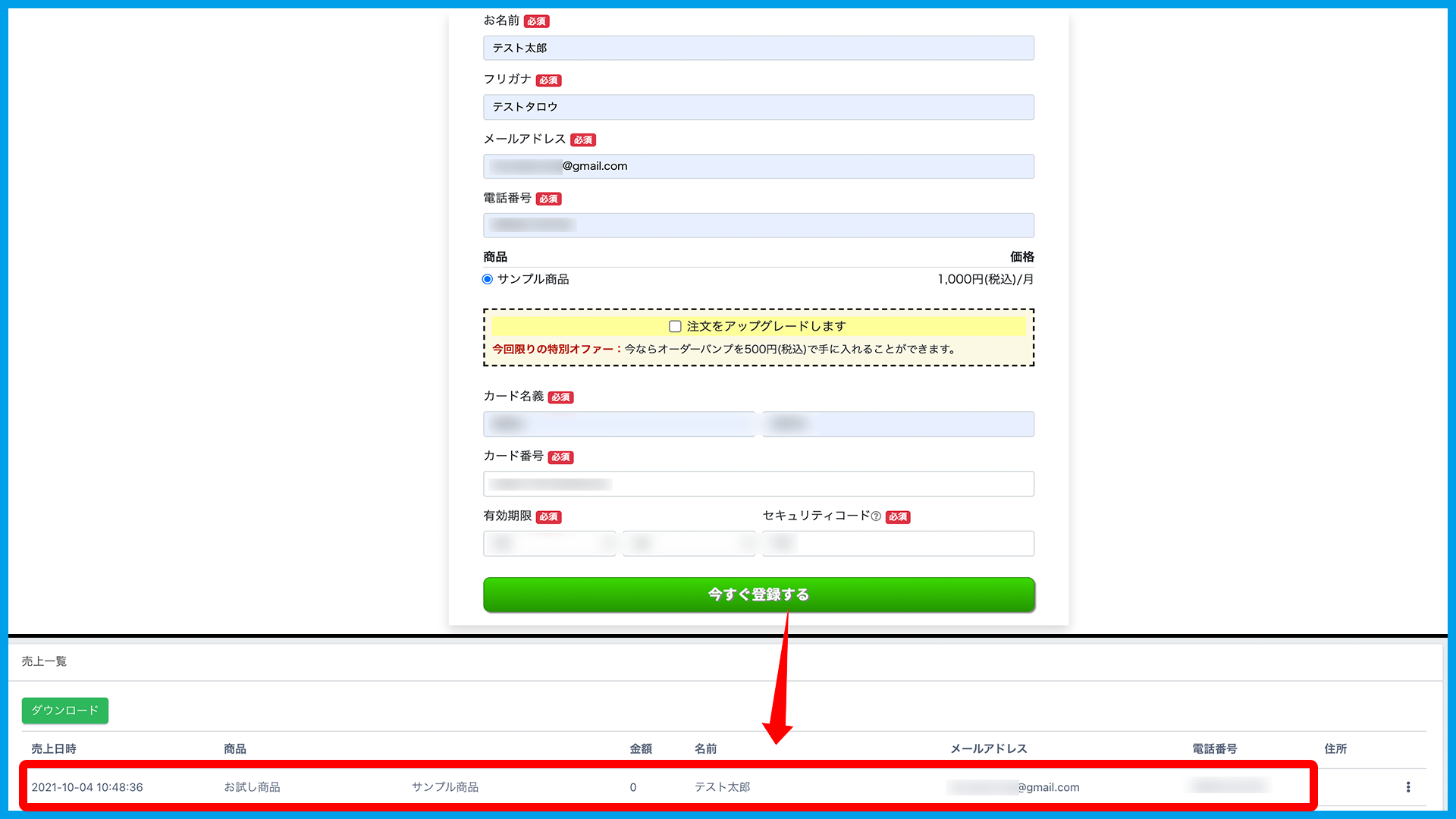Click the 金額 column header
This screenshot has width=1456, height=819.
click(x=641, y=748)
